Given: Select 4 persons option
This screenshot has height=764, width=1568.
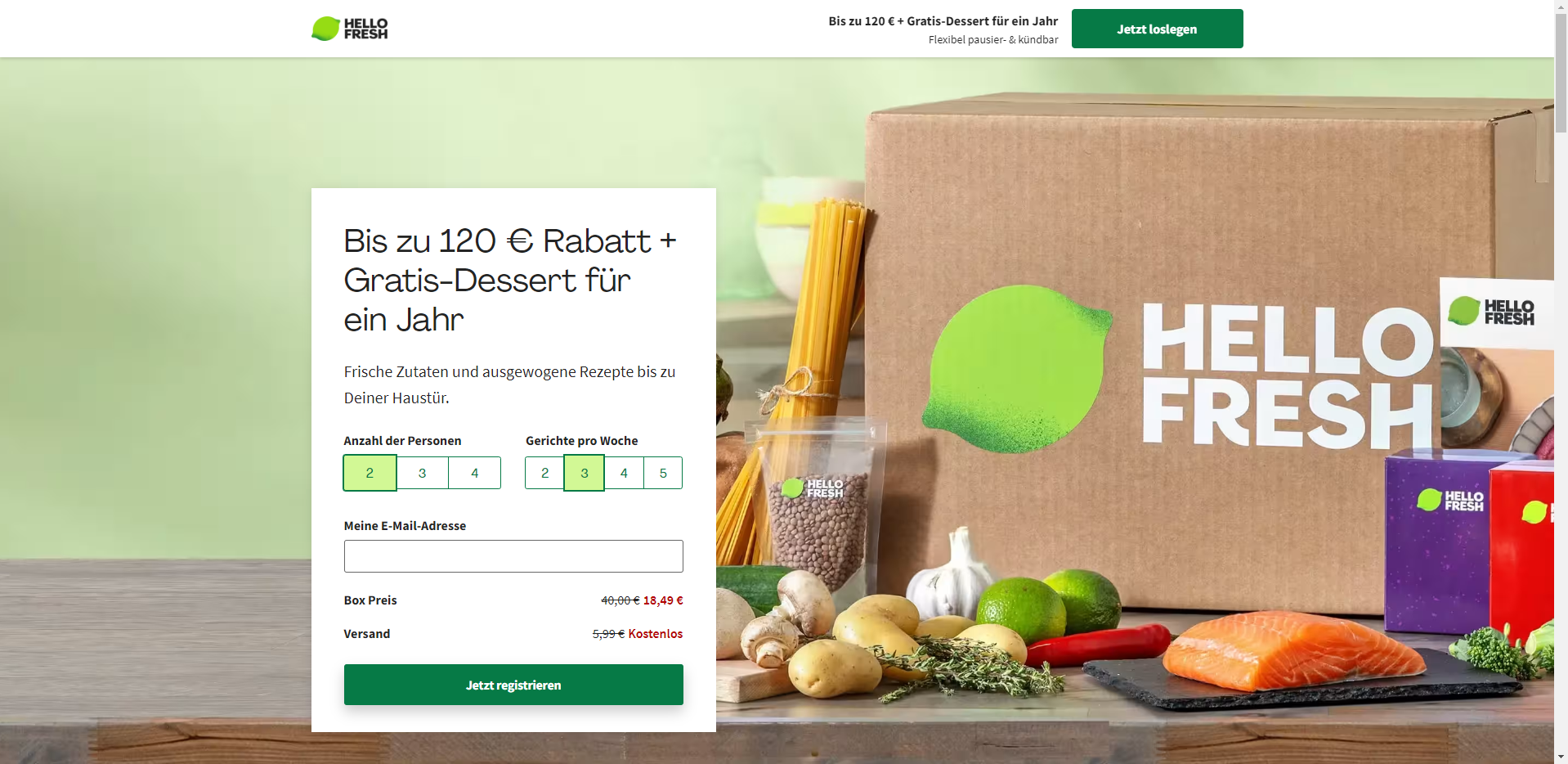Looking at the screenshot, I should pos(475,473).
